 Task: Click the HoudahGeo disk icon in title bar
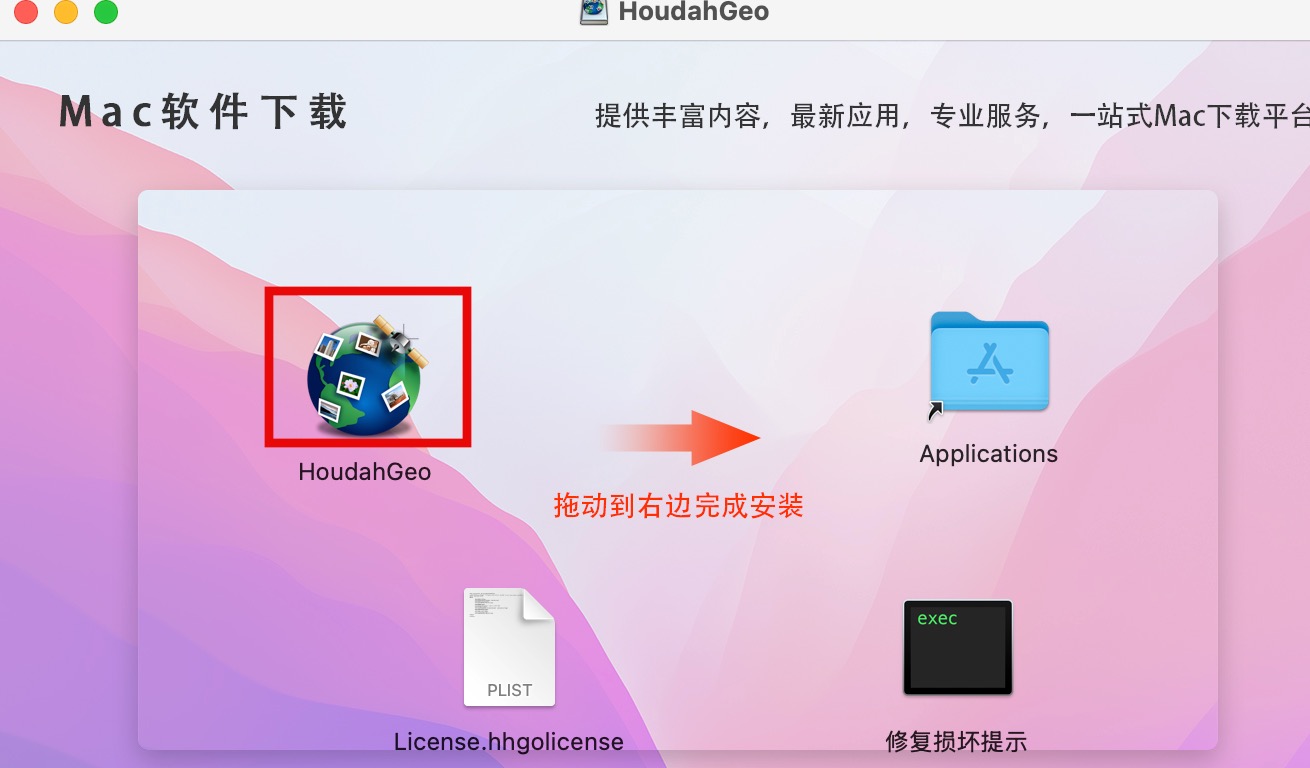594,12
